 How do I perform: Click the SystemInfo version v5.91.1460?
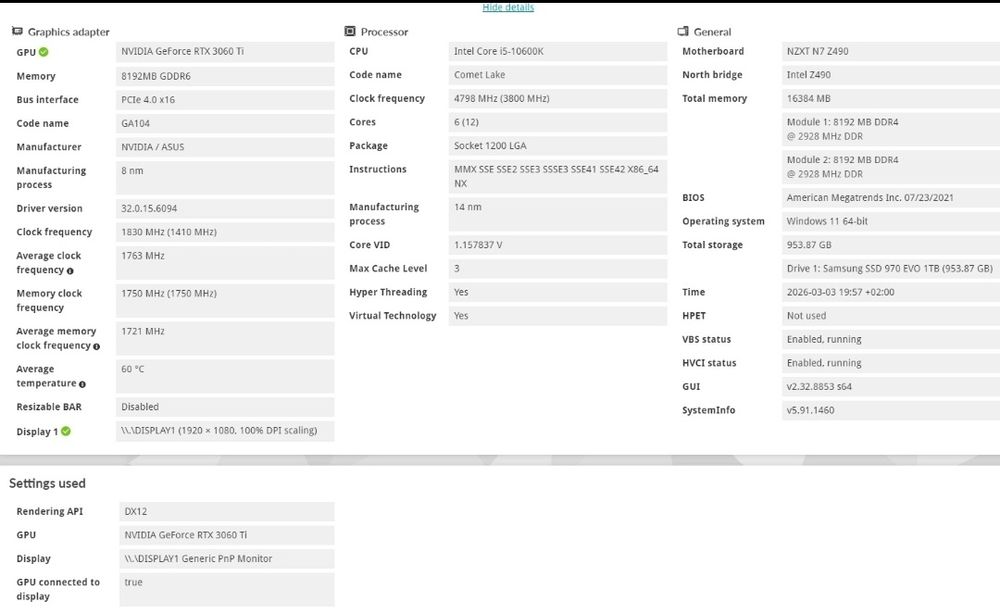pos(890,410)
